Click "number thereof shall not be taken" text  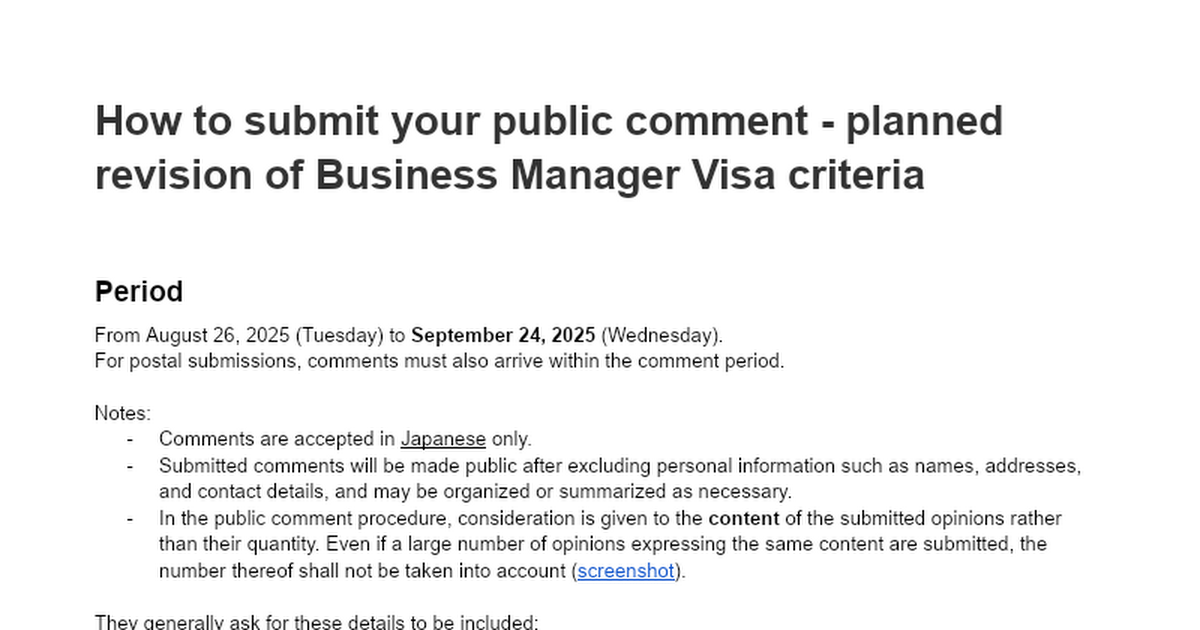point(364,571)
